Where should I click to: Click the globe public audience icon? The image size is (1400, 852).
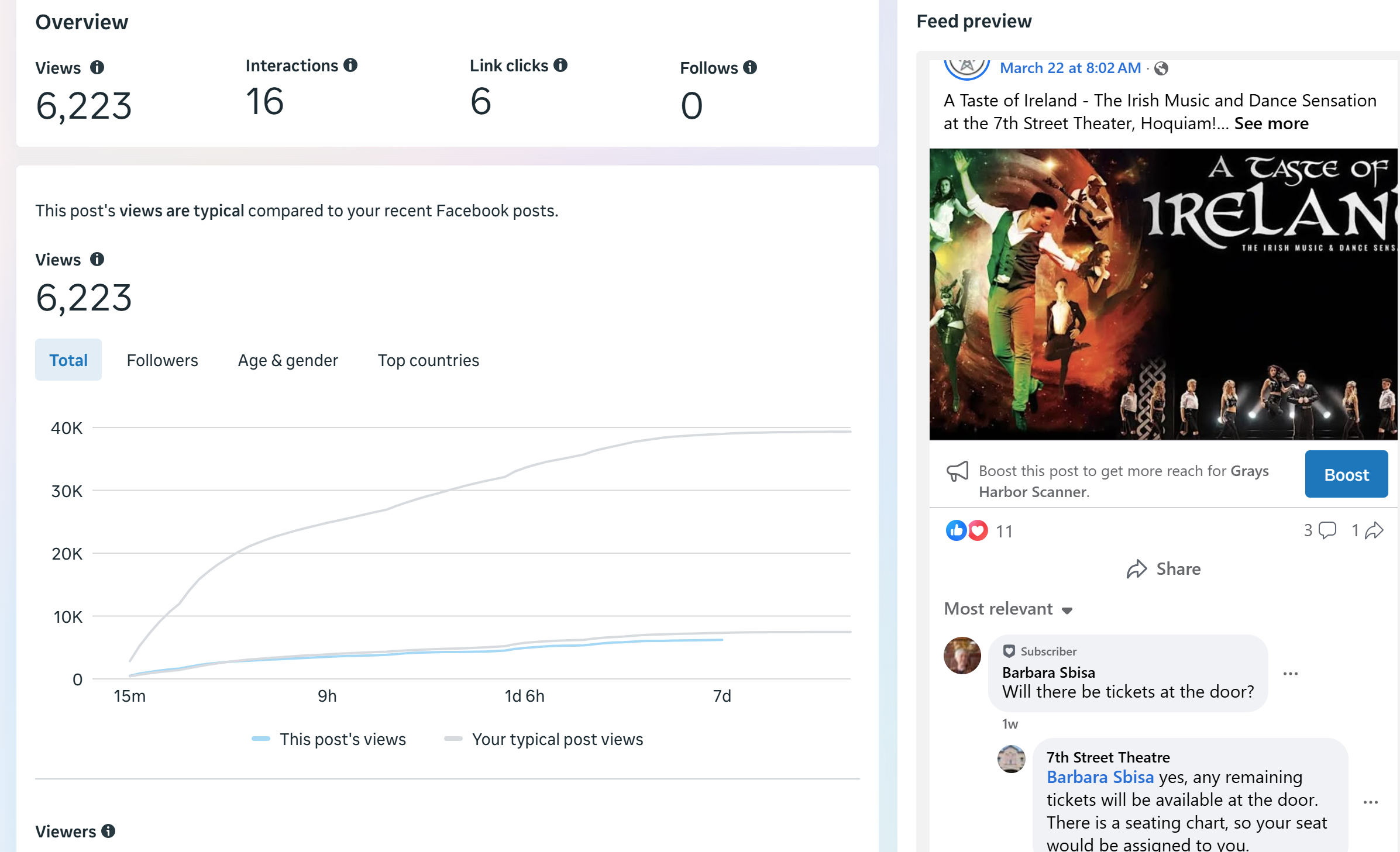(1161, 69)
